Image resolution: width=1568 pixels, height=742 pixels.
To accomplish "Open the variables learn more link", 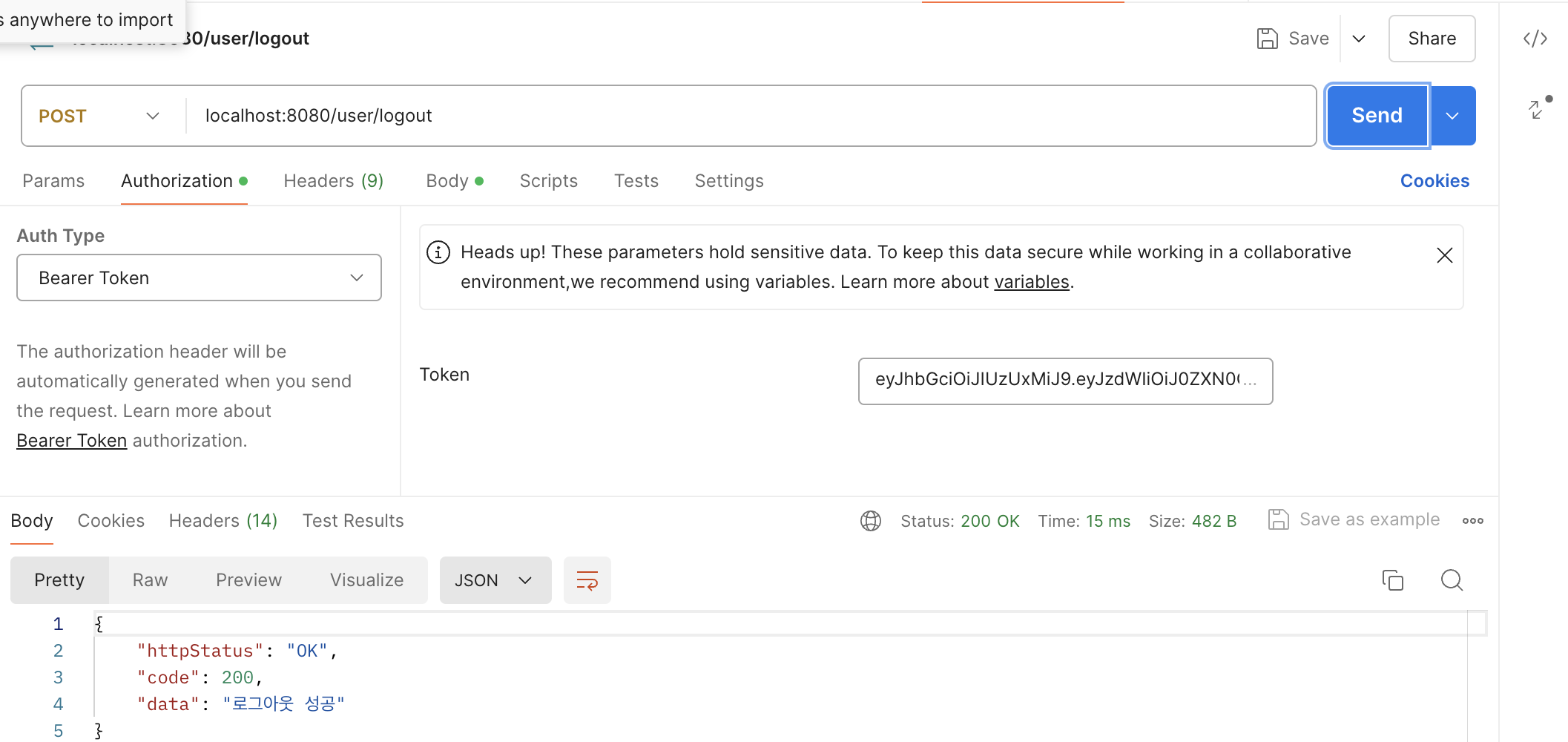I will click(1032, 282).
